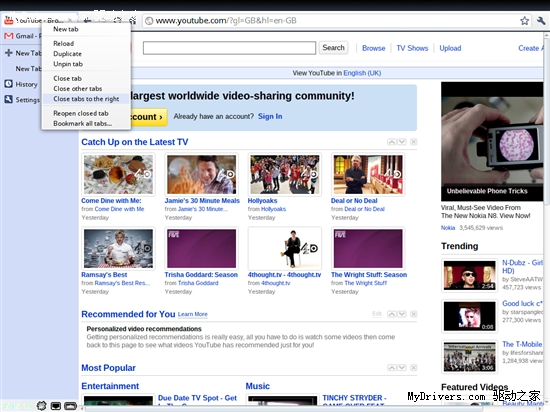Open the network status icon at bottom

point(56,406)
